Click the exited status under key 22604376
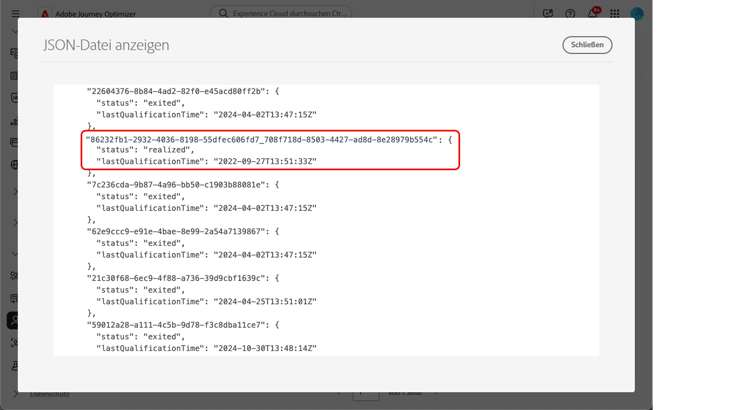The height and width of the screenshot is (410, 750). [140, 103]
